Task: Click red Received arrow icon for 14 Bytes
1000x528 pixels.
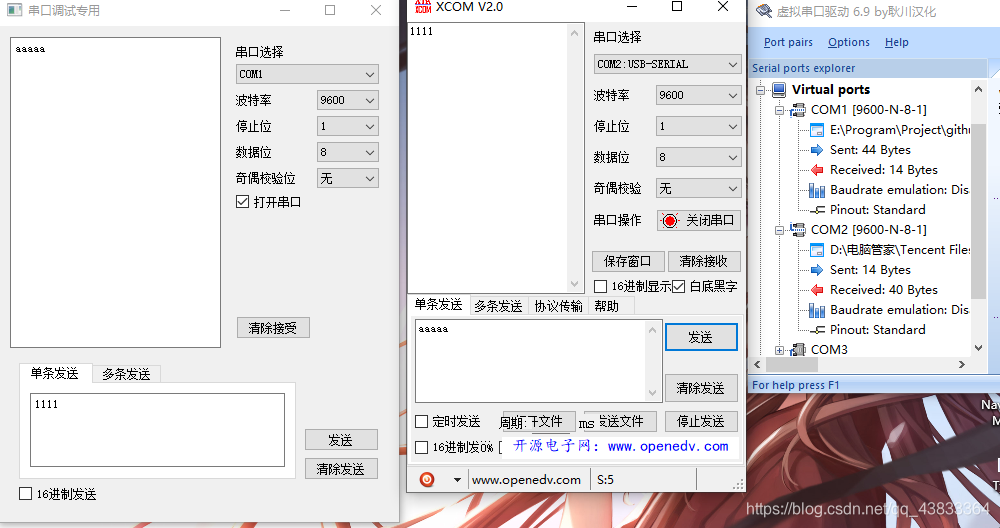Action: pos(817,170)
